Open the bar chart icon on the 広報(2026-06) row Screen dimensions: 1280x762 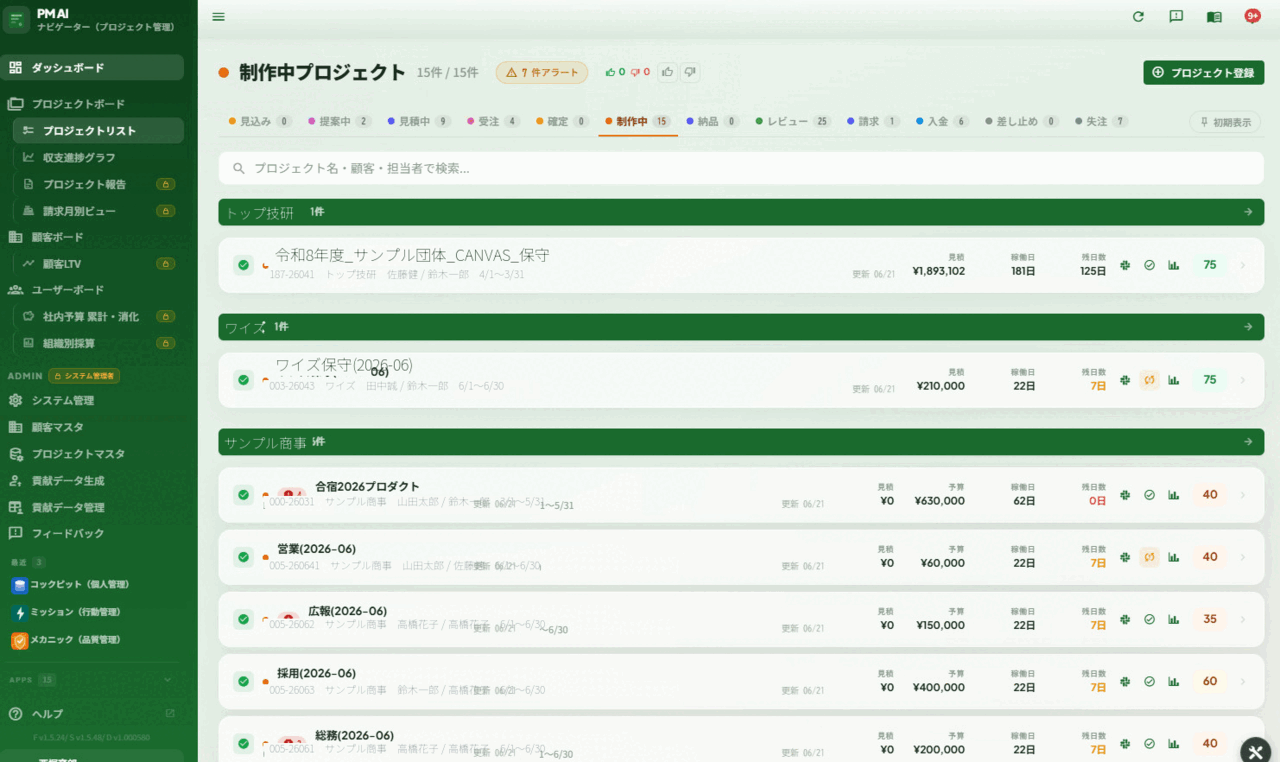point(1174,619)
